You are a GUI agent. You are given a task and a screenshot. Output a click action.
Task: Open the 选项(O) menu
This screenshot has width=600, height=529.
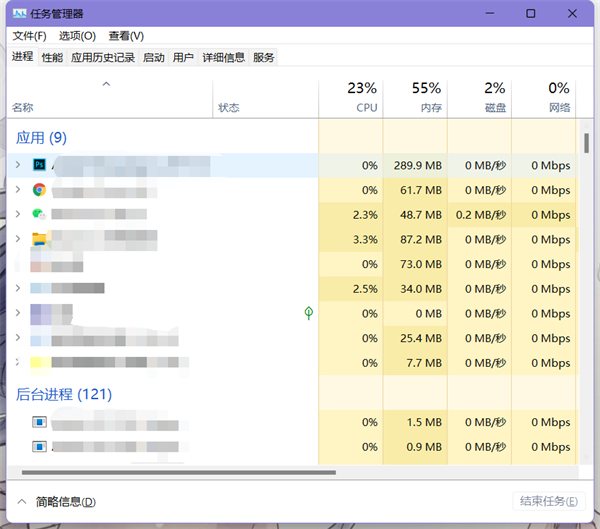pyautogui.click(x=77, y=36)
